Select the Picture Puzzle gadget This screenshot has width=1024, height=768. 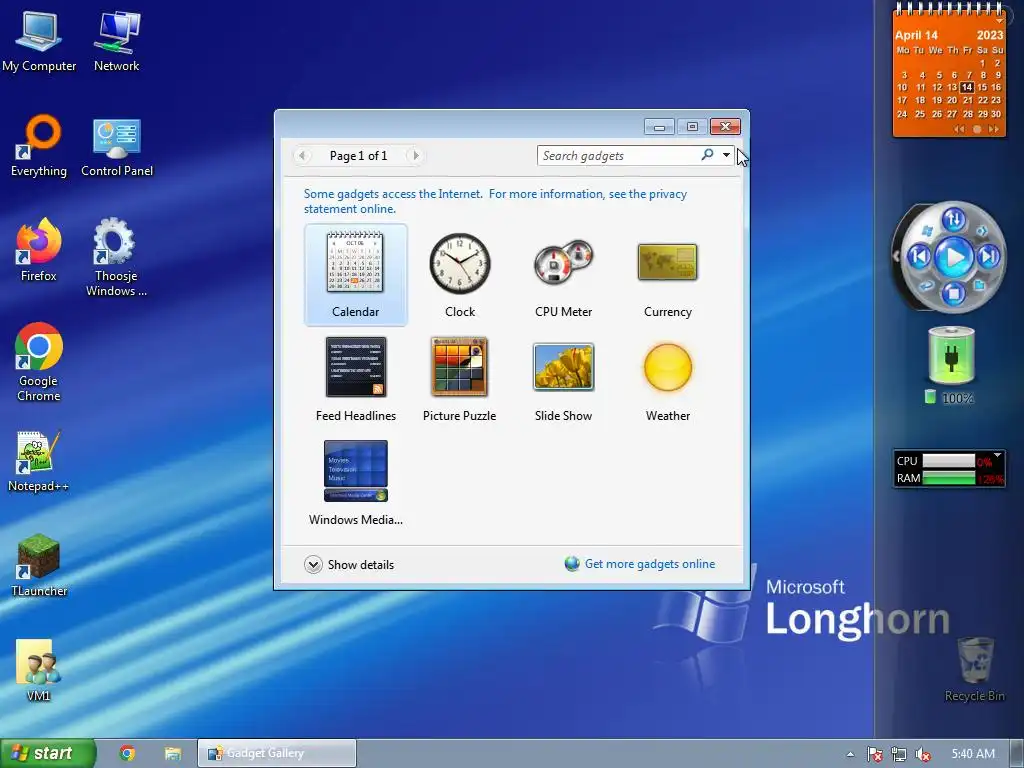pyautogui.click(x=460, y=379)
